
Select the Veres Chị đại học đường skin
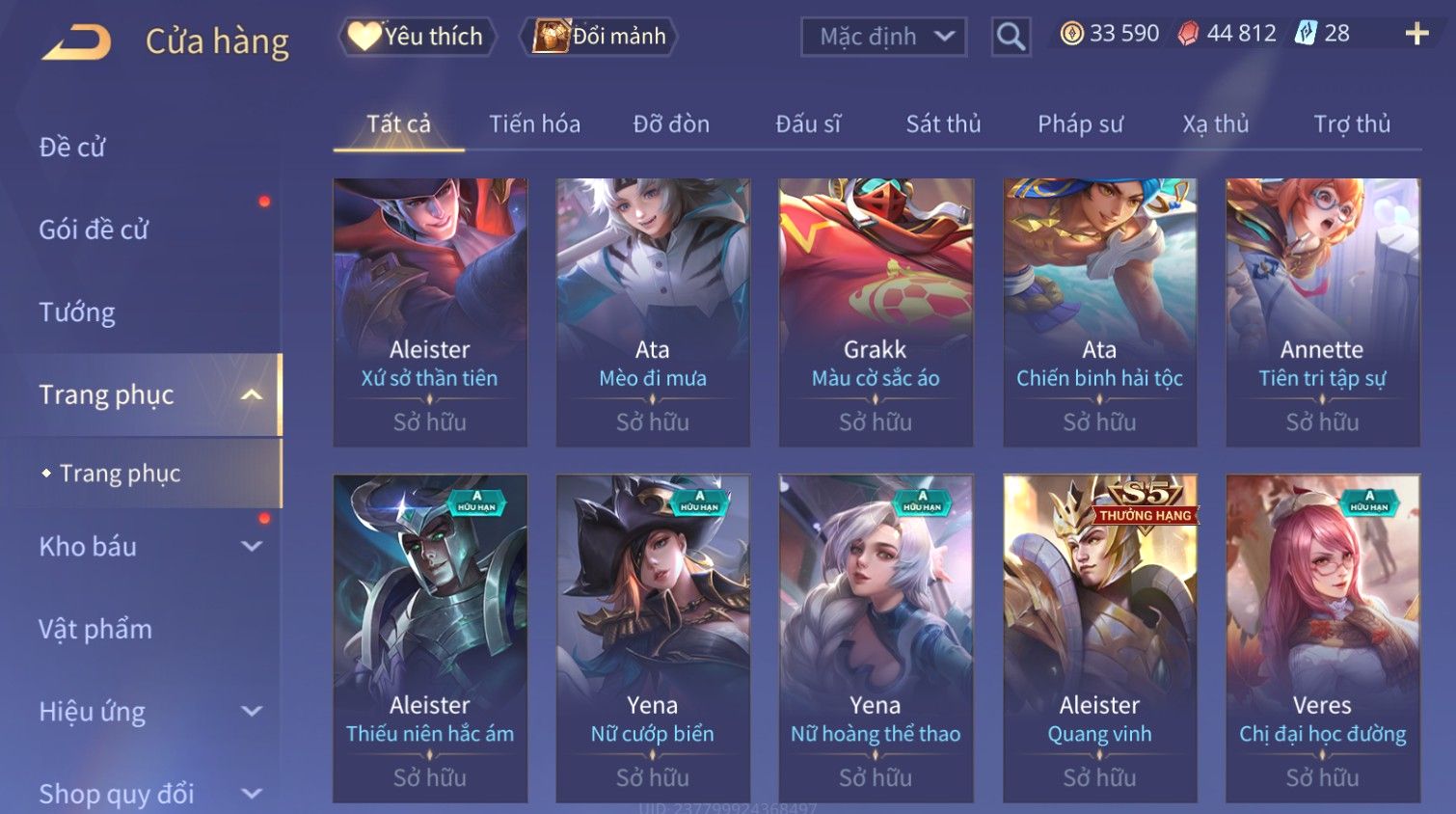coord(1322,638)
